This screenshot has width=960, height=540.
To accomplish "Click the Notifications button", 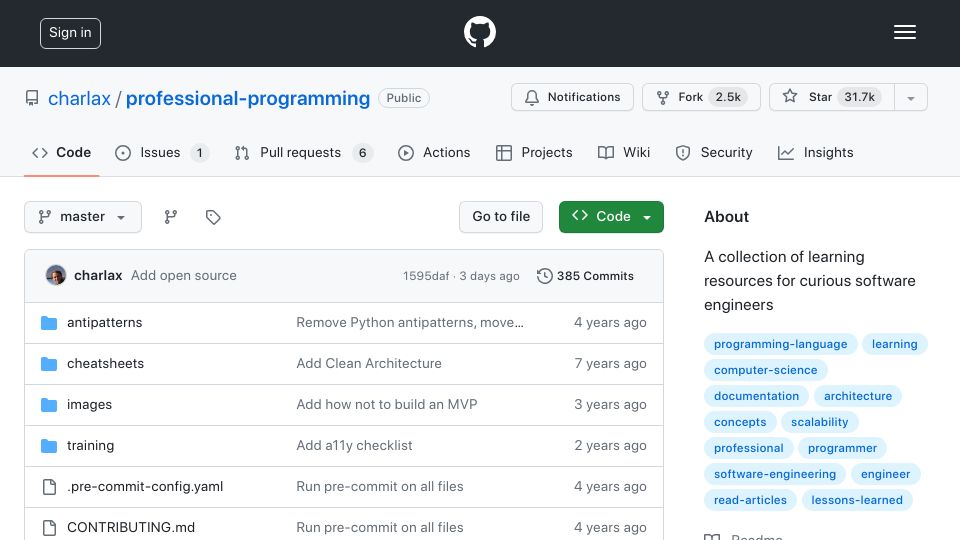I will point(572,97).
